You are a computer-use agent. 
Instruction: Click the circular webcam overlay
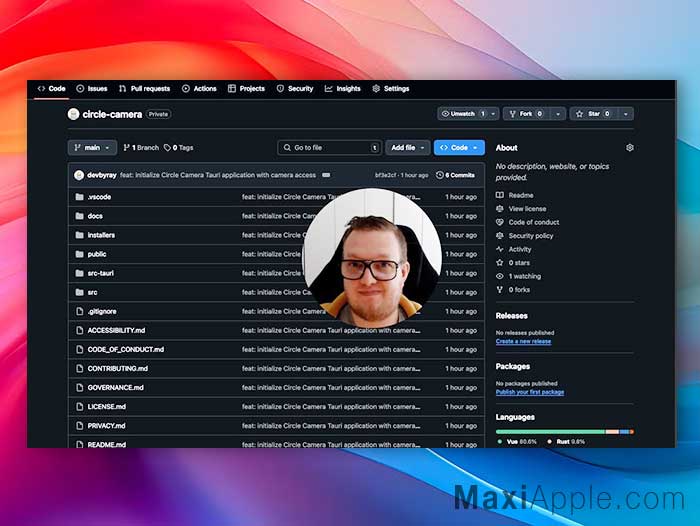pyautogui.click(x=372, y=258)
